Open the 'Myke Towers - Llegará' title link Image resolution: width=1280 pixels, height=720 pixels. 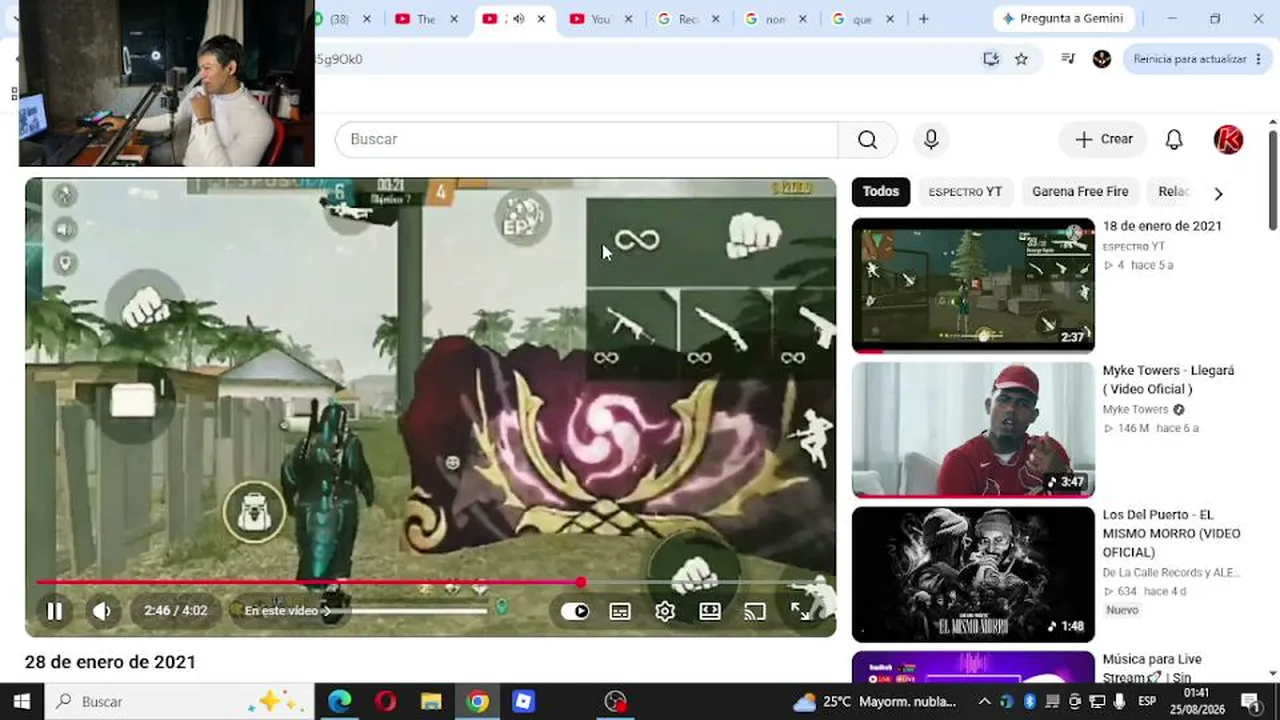click(x=1168, y=380)
